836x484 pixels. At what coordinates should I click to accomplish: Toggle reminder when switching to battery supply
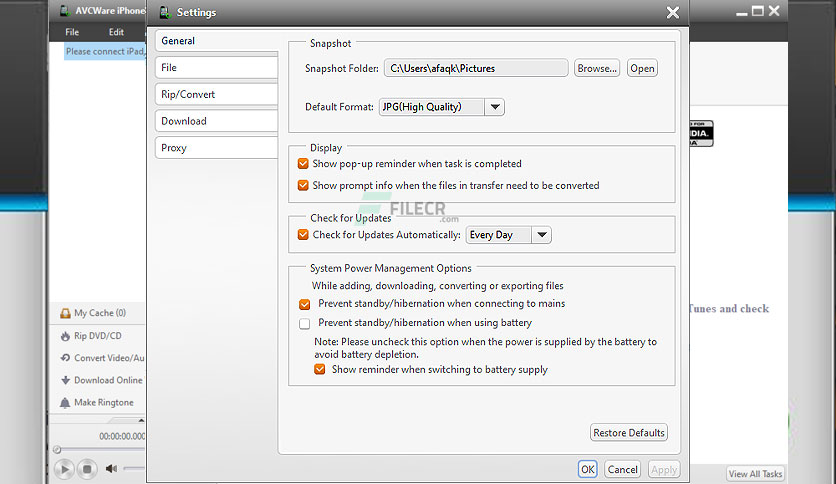[x=319, y=369]
